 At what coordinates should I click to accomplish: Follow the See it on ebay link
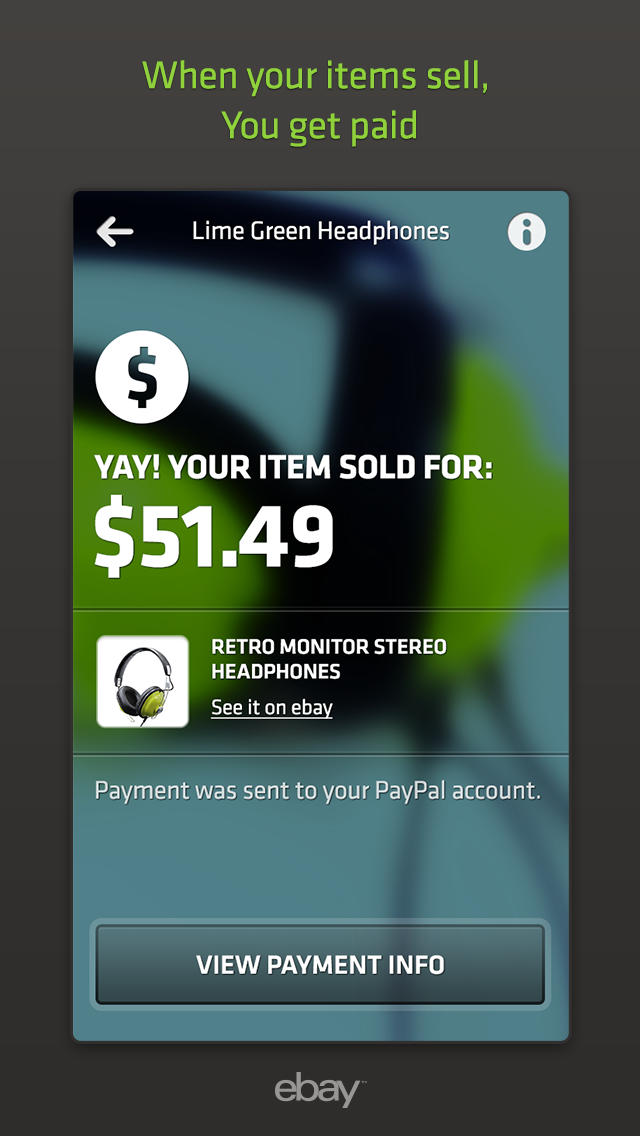pyautogui.click(x=272, y=708)
